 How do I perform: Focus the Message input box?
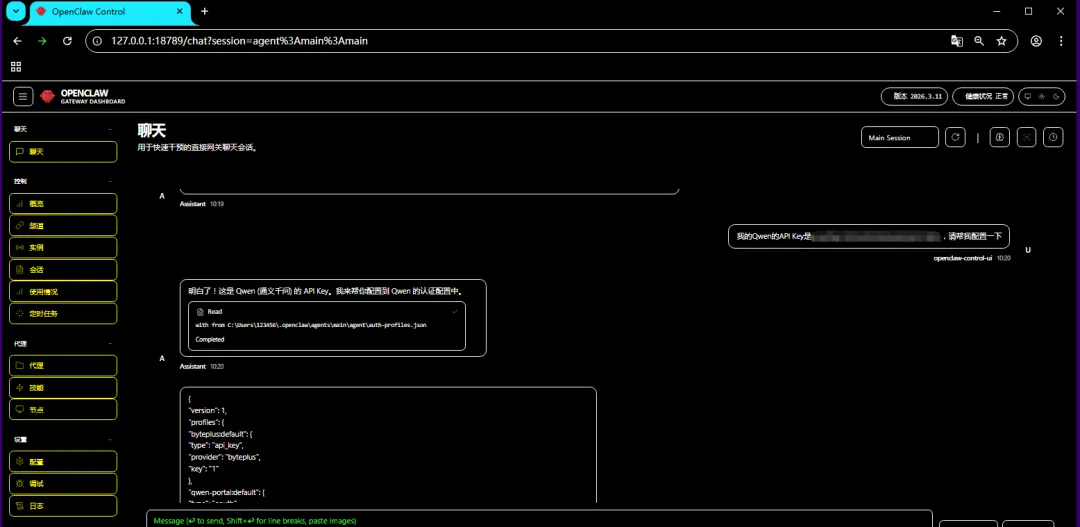[539, 520]
